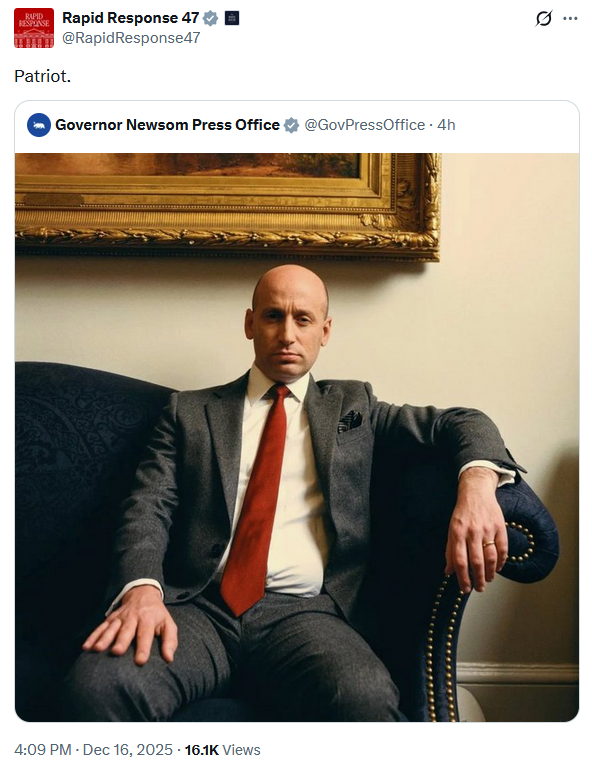Image resolution: width=592 pixels, height=764 pixels.
Task: Click Rapid Response 47 blue verified badge
Action: point(210,18)
